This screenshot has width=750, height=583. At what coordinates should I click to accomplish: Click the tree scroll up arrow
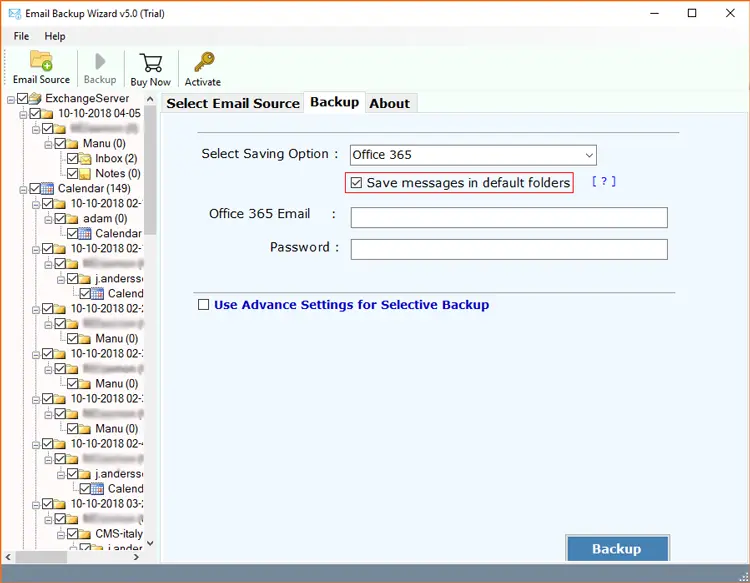coord(150,99)
